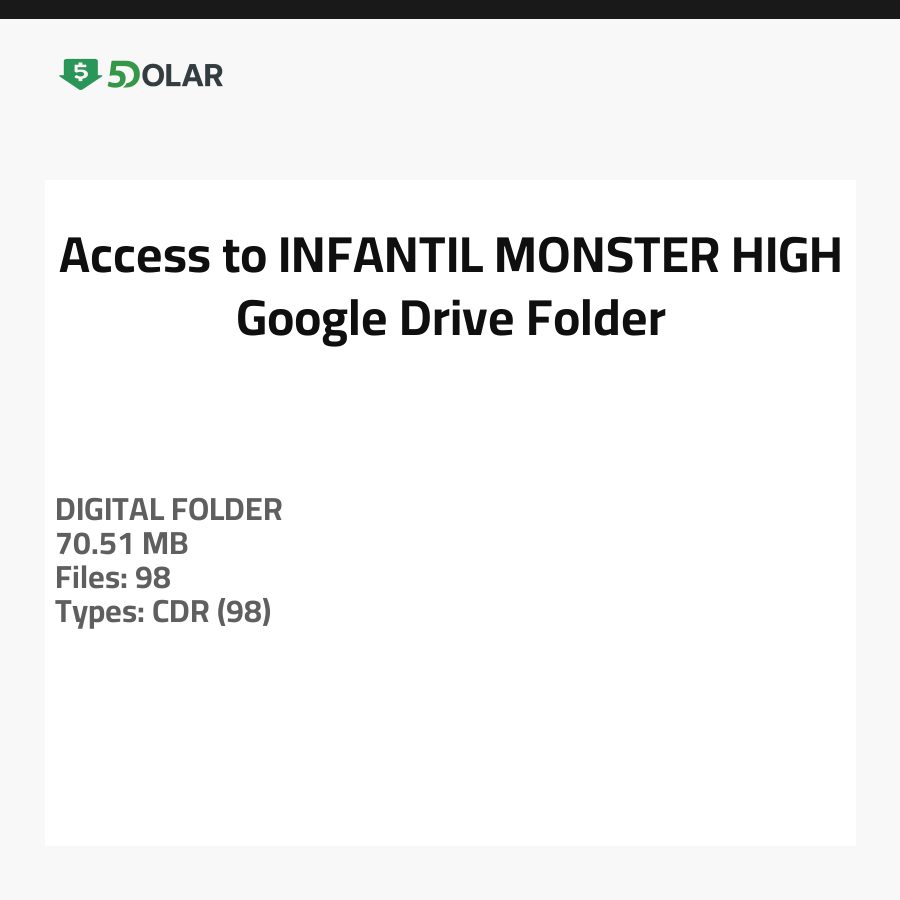This screenshot has width=900, height=900.
Task: Click the black bar at the top
Action: point(450,9)
